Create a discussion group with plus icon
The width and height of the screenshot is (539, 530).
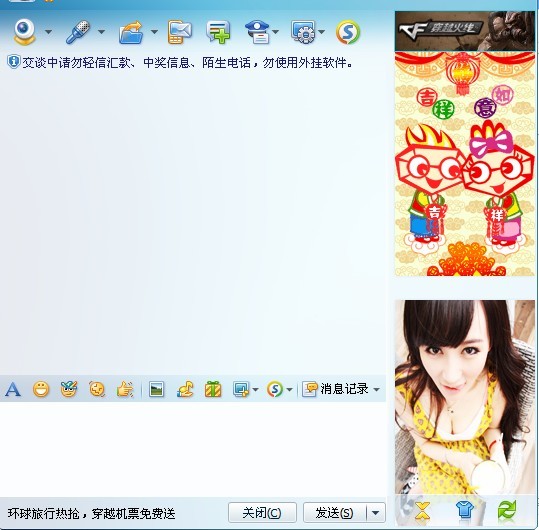click(218, 32)
